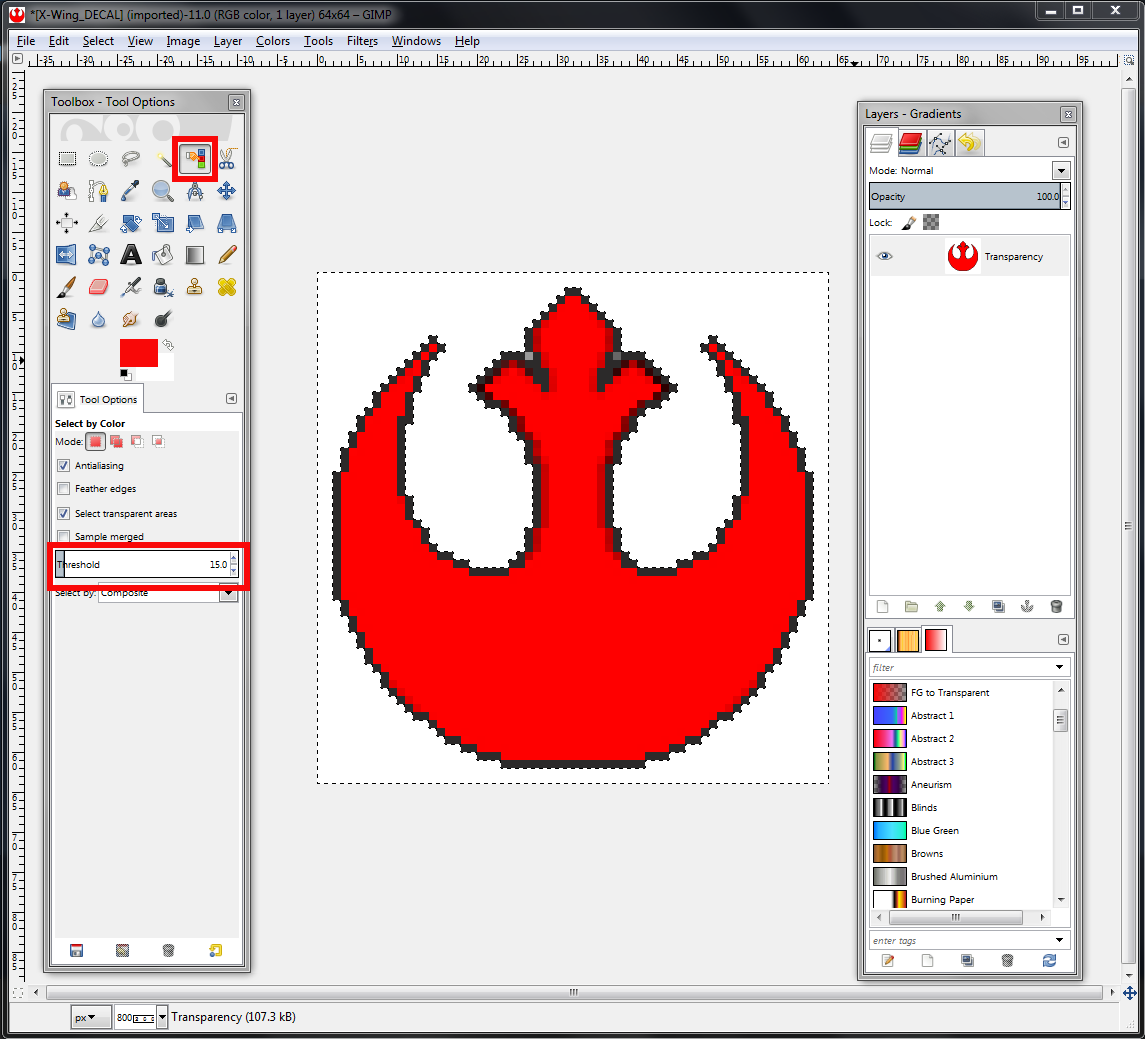Toggle the Antialiasing checkbox
The width and height of the screenshot is (1145, 1039).
(x=64, y=465)
